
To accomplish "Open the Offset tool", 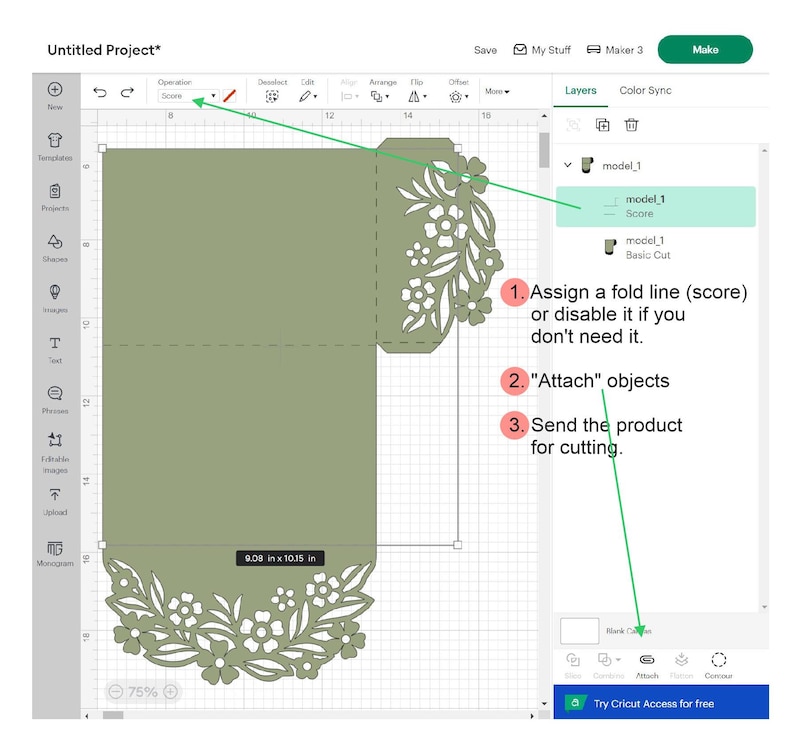I will pyautogui.click(x=458, y=96).
